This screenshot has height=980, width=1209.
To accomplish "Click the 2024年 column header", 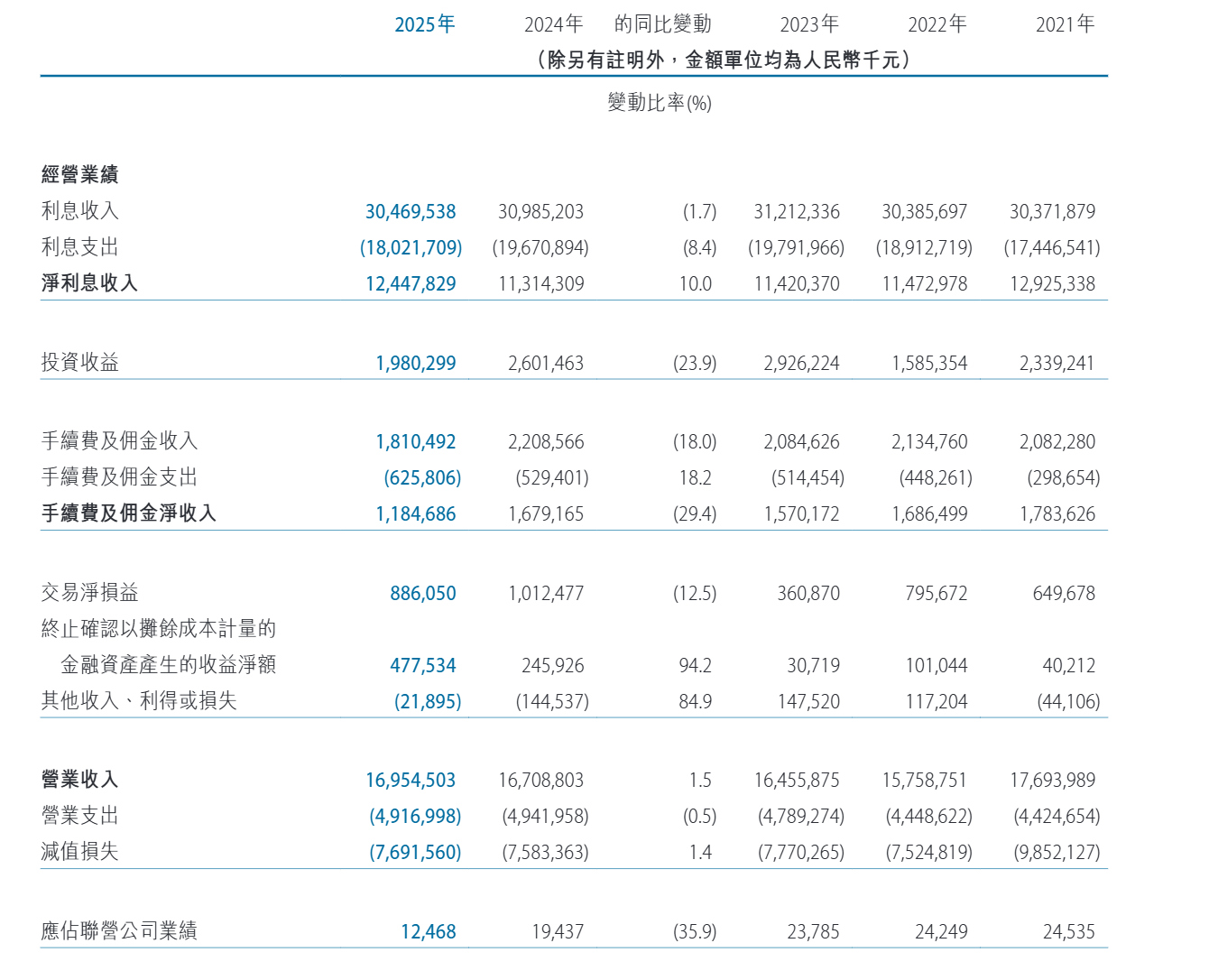I will coord(553,24).
